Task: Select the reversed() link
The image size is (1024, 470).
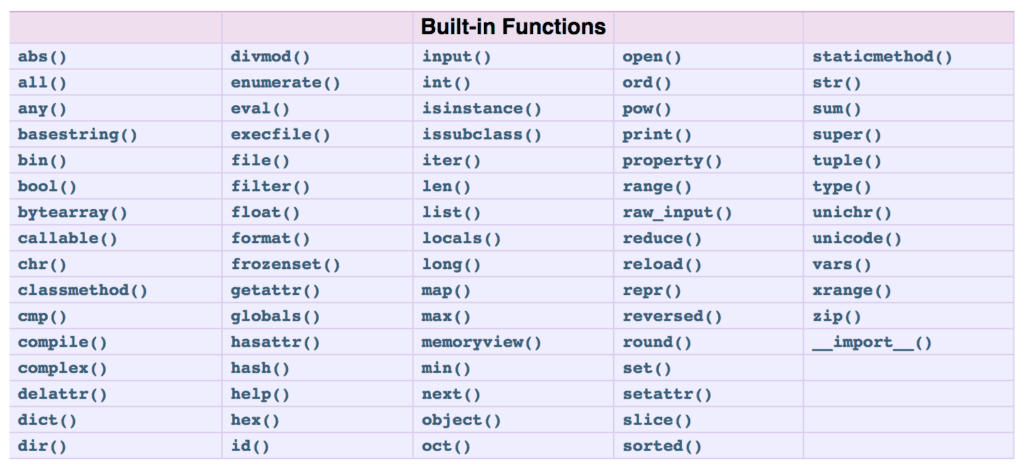Action: coord(672,317)
